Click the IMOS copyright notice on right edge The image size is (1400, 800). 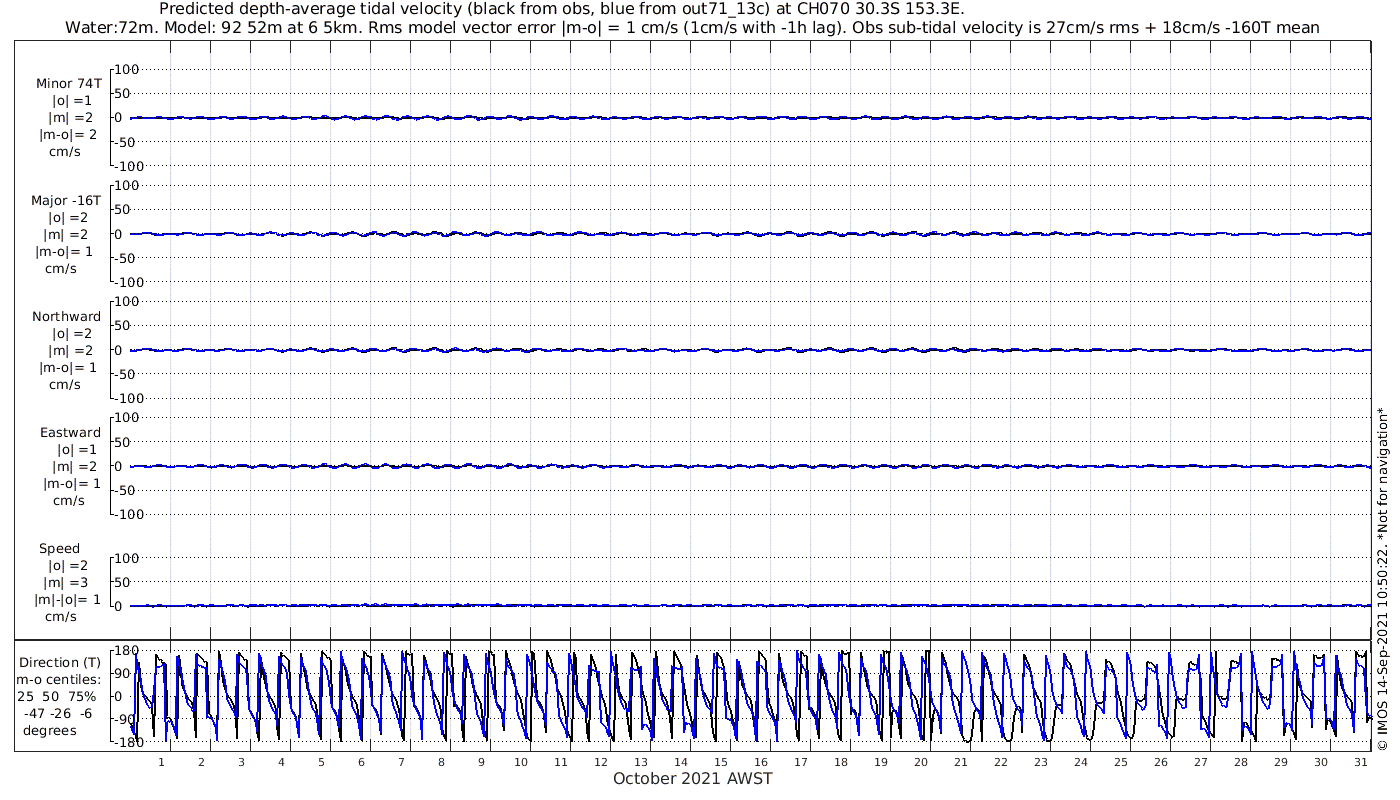pos(1382,579)
